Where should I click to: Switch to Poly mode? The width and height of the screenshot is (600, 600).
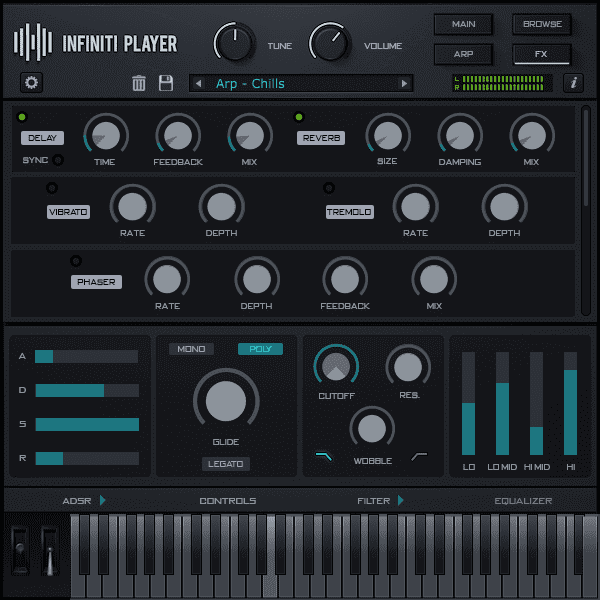(260, 349)
